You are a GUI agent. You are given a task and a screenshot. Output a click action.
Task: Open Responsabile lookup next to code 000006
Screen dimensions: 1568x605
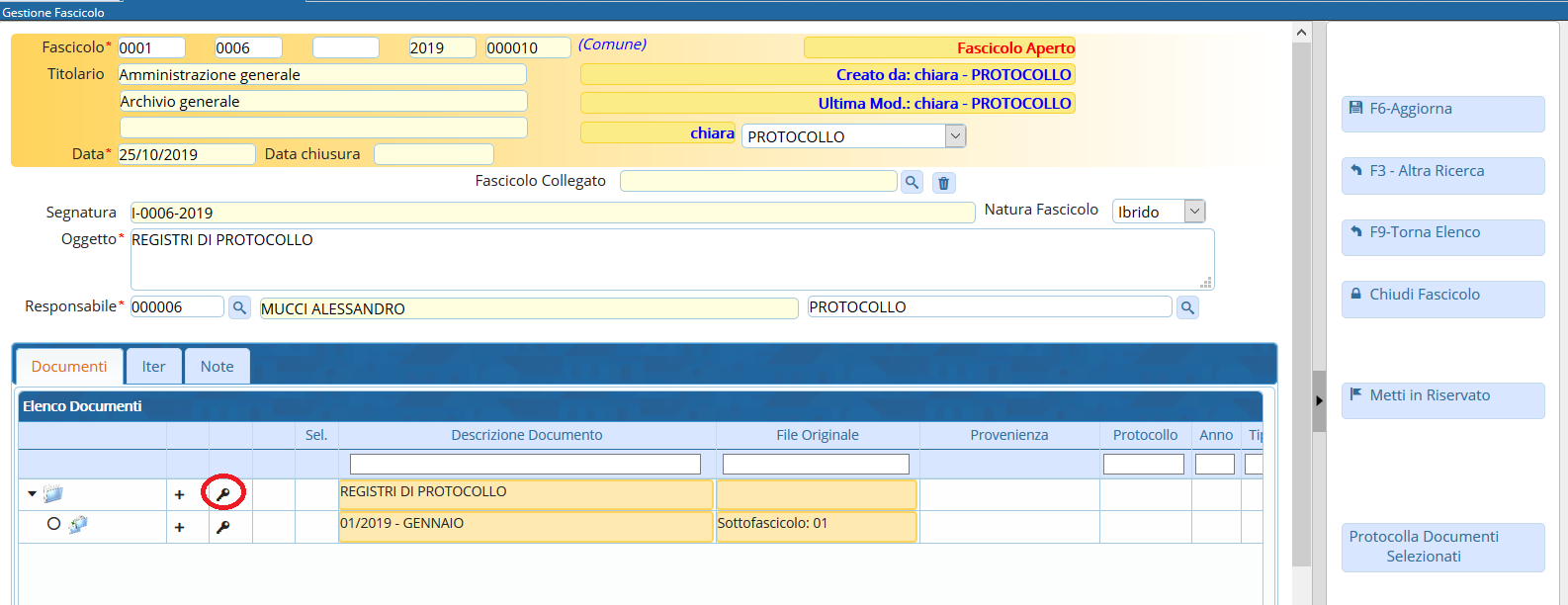click(239, 307)
